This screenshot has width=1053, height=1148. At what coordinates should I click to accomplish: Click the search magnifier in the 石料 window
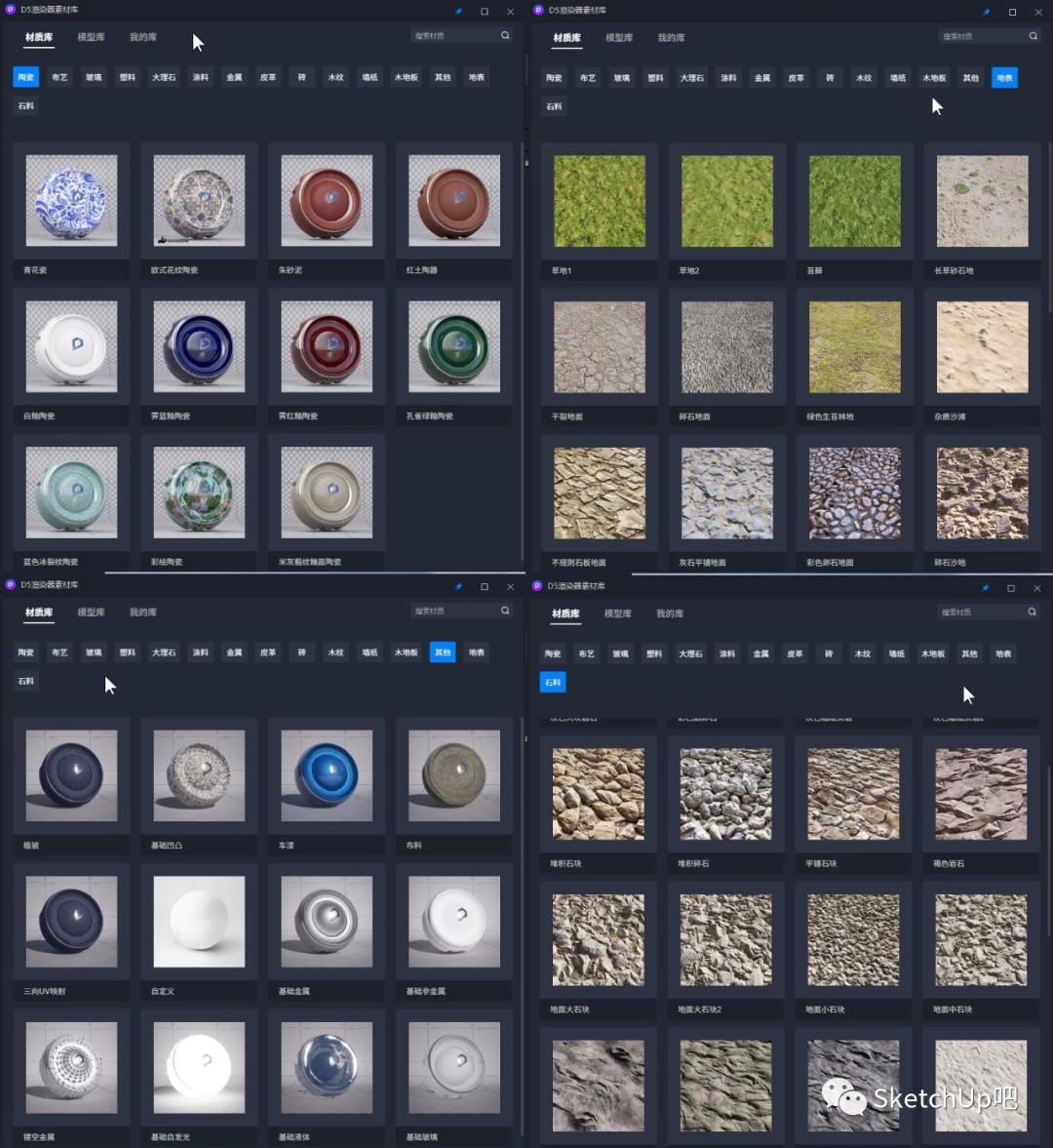coord(1032,612)
